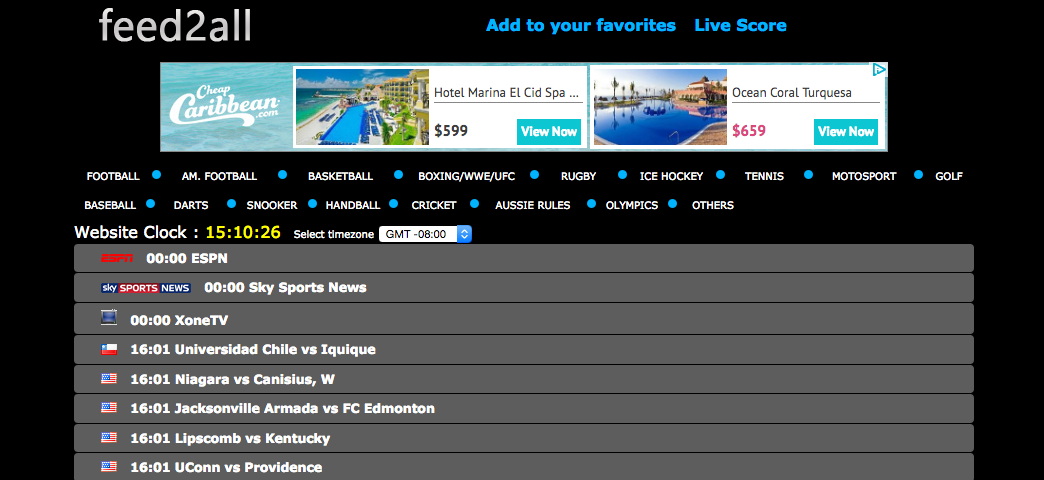This screenshot has width=1044, height=480.
Task: Click the Hotel Marina El Cid Spa title
Action: click(x=507, y=93)
